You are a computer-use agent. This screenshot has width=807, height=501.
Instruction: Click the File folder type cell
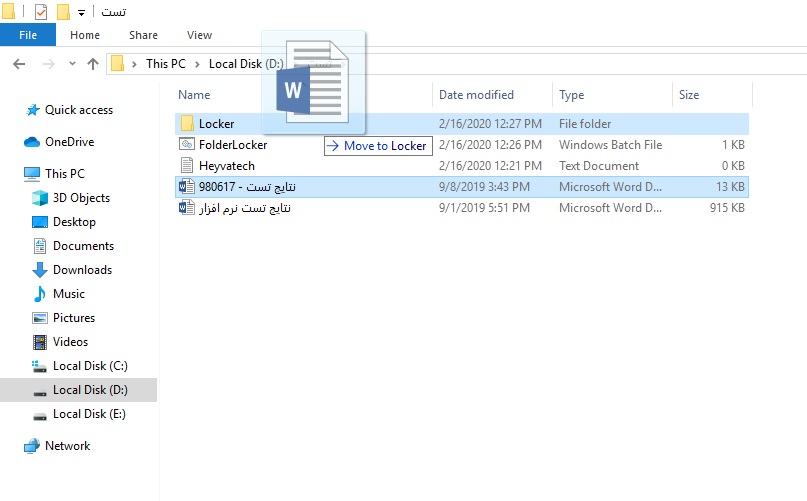click(585, 124)
